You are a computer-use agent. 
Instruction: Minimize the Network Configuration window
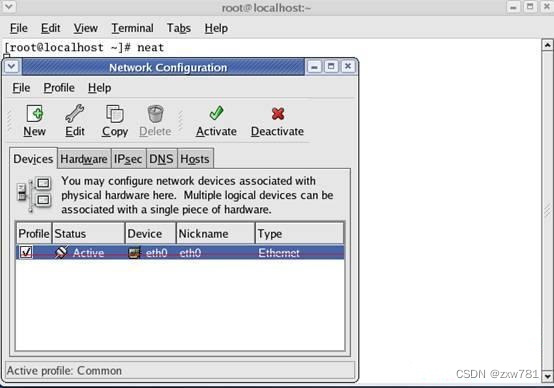coord(314,66)
